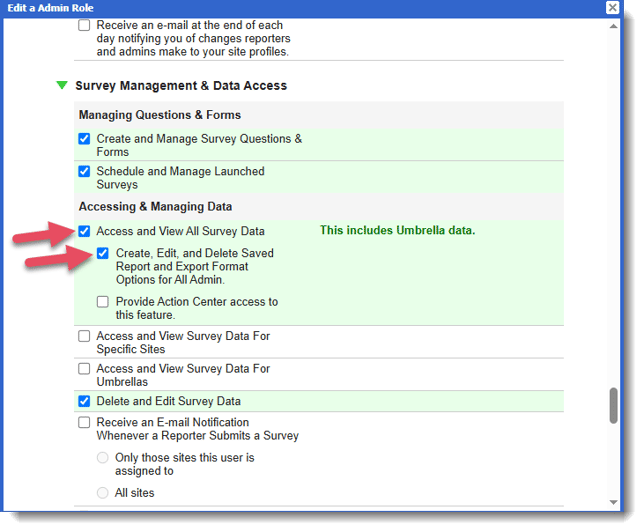
Task: Click the vertical scrollbar thumb
Action: [613, 406]
